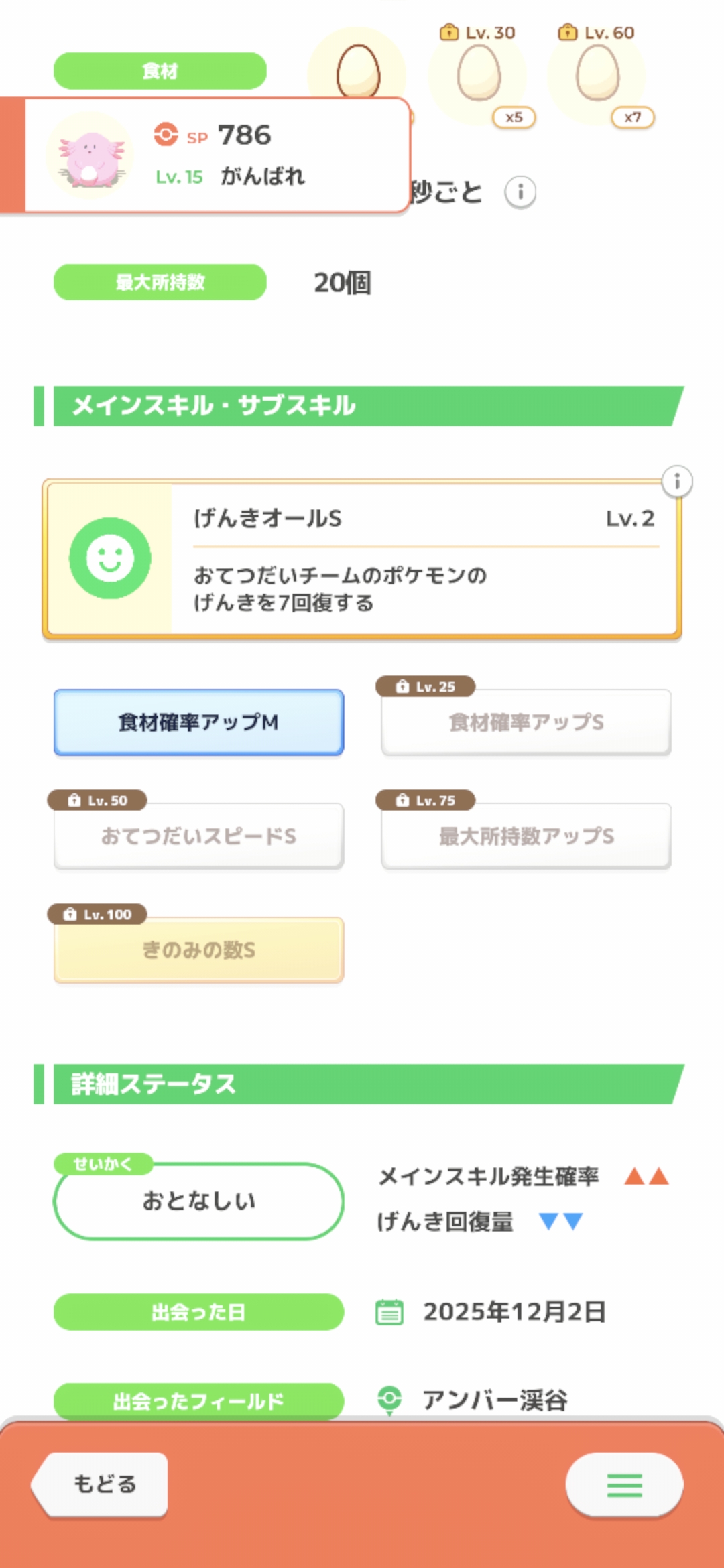
Task: Tap the Chansey portrait icon
Action: tap(90, 157)
